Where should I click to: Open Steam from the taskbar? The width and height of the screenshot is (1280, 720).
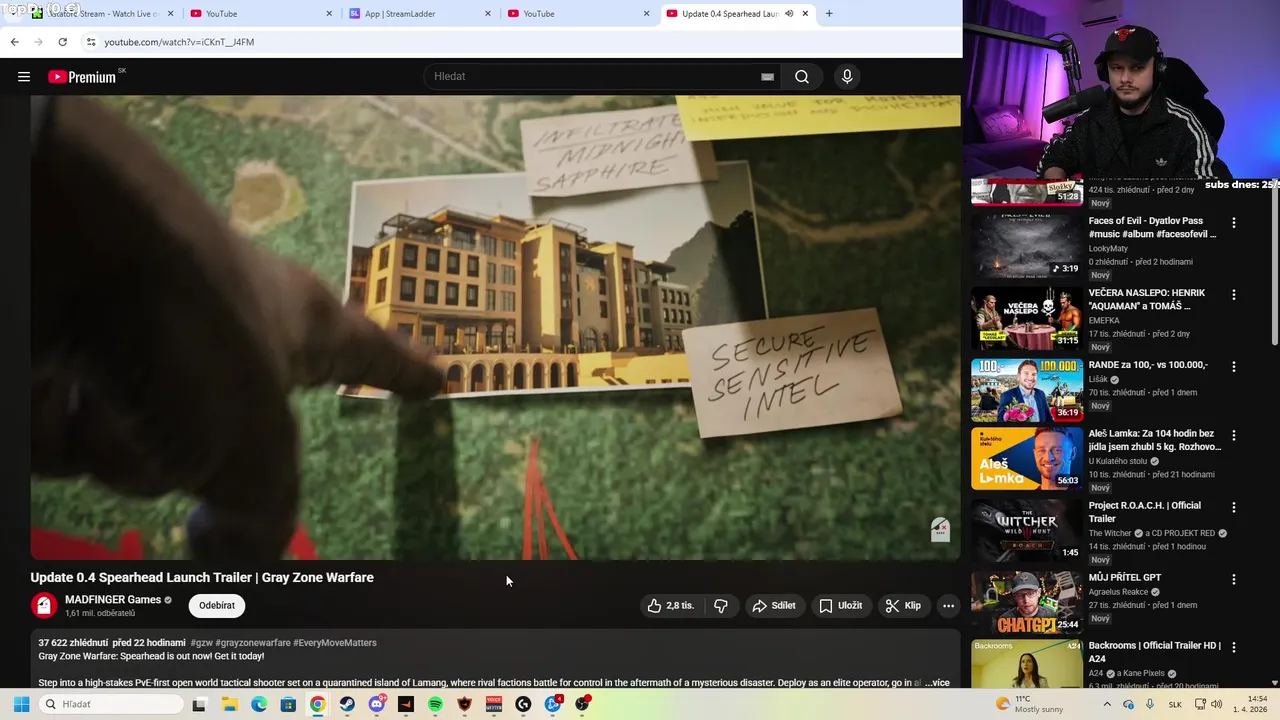pos(347,705)
